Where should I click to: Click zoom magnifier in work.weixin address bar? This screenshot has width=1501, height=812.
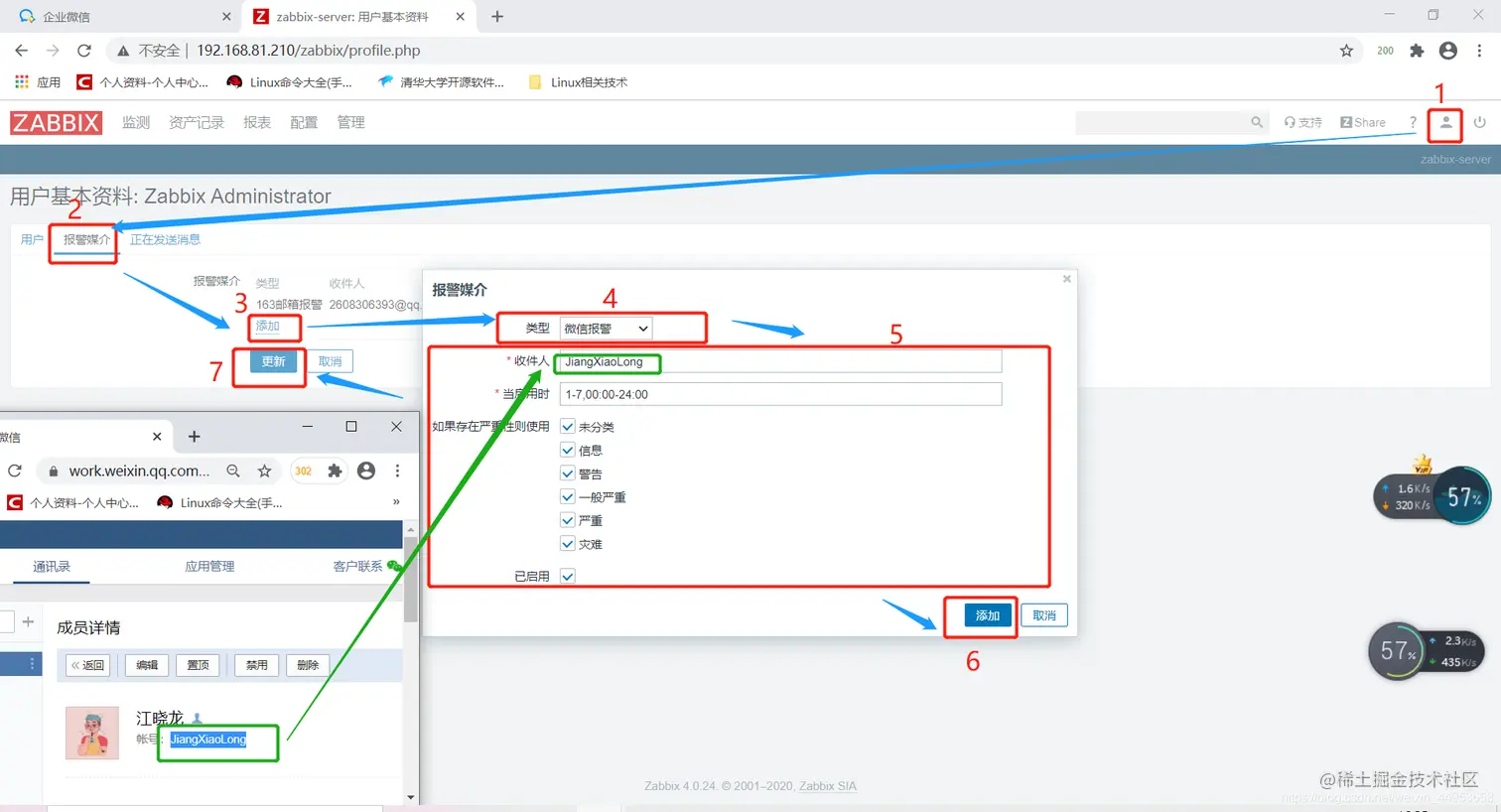click(x=233, y=471)
